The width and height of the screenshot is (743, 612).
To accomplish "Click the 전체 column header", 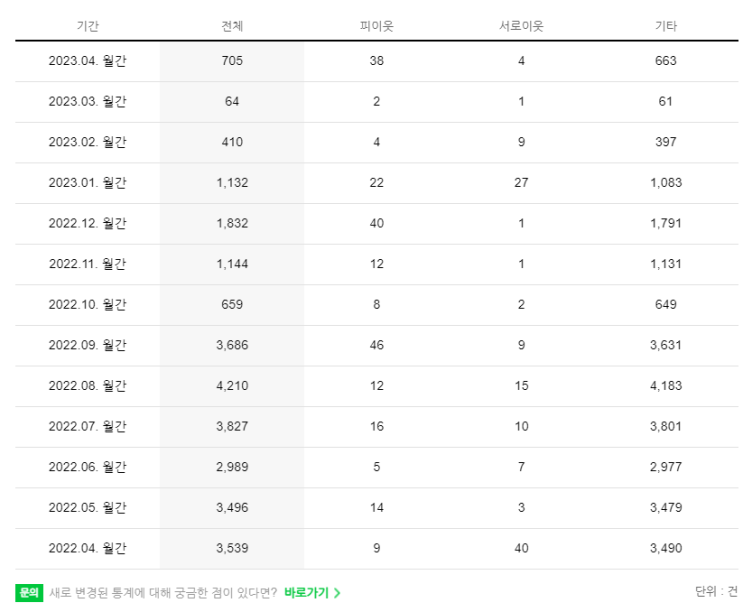I will [232, 25].
